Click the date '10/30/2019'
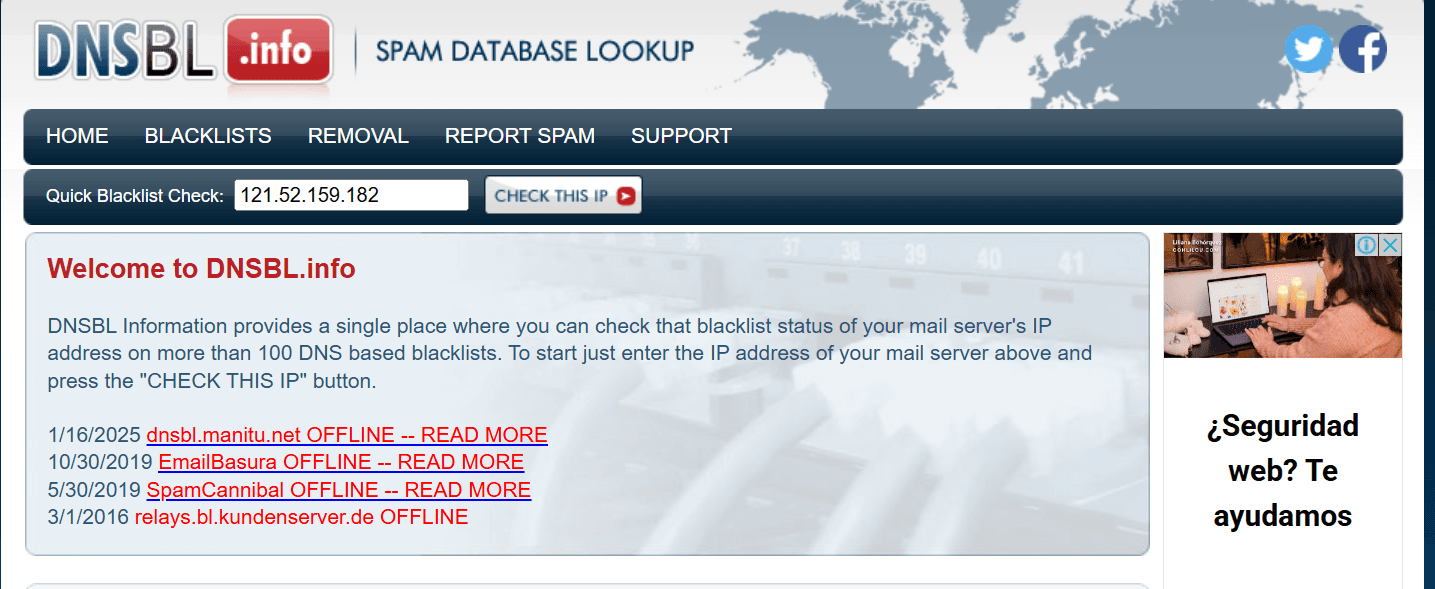The image size is (1435, 589). 100,462
